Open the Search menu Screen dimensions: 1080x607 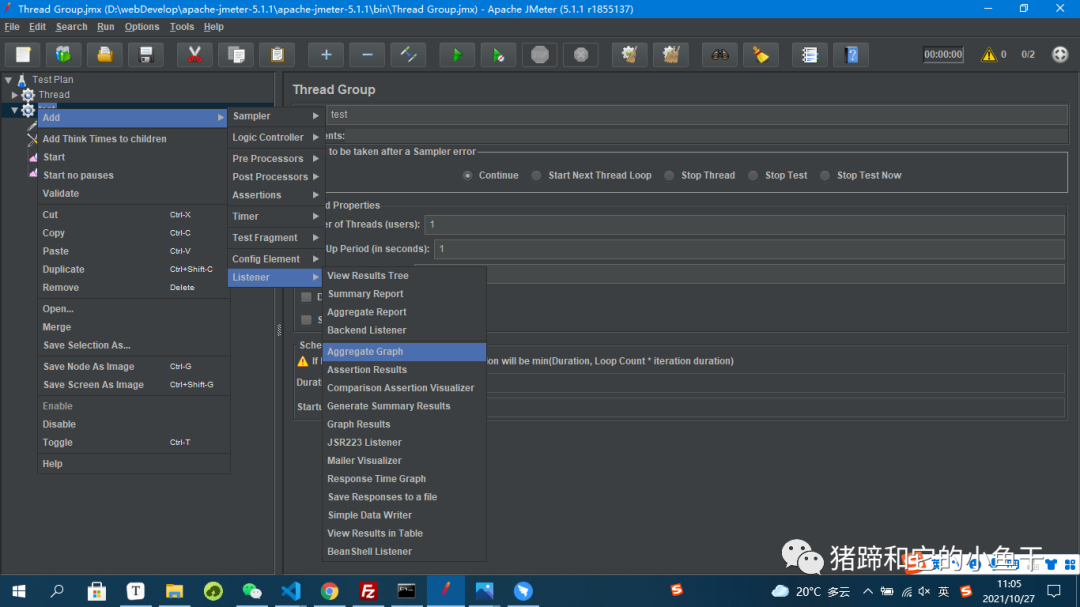tap(72, 27)
